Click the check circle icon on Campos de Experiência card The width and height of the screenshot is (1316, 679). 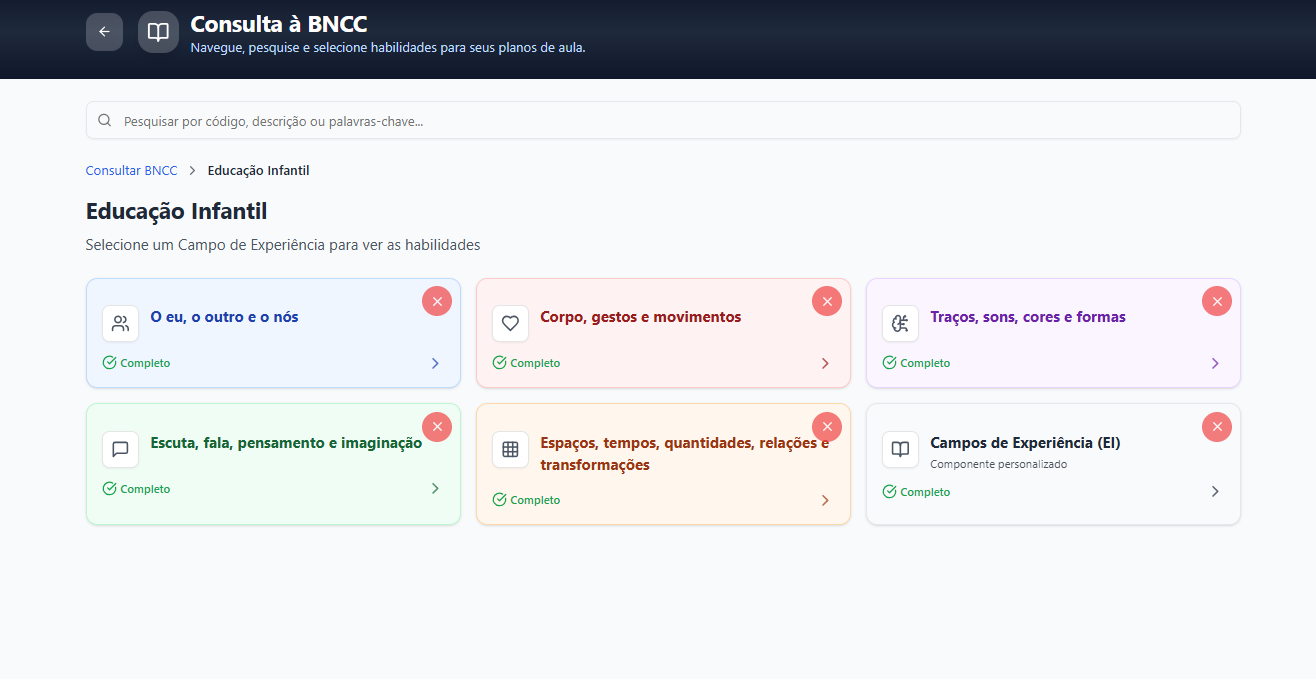coord(890,492)
